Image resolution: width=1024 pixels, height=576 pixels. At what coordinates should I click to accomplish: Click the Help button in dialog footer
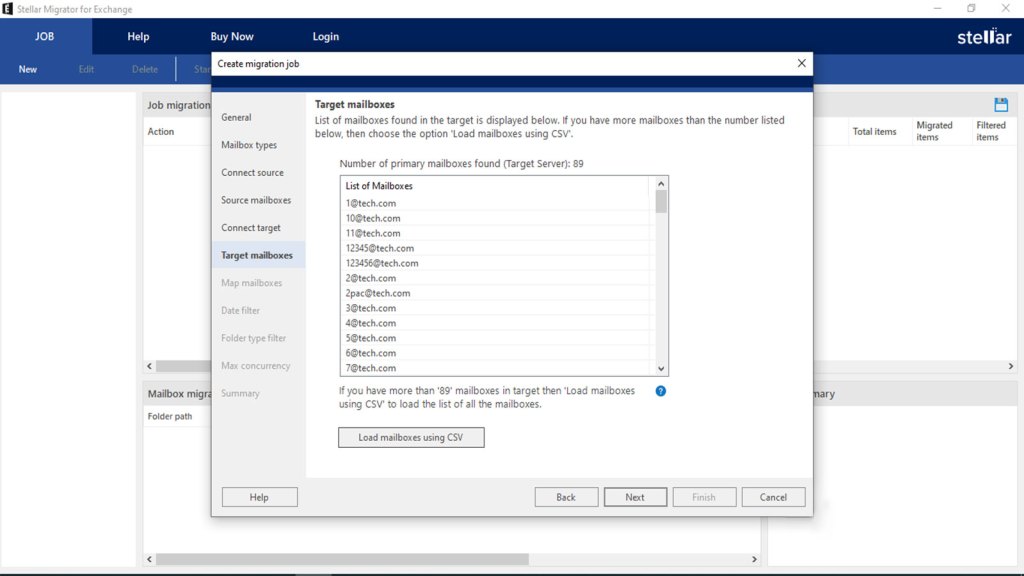(x=259, y=497)
